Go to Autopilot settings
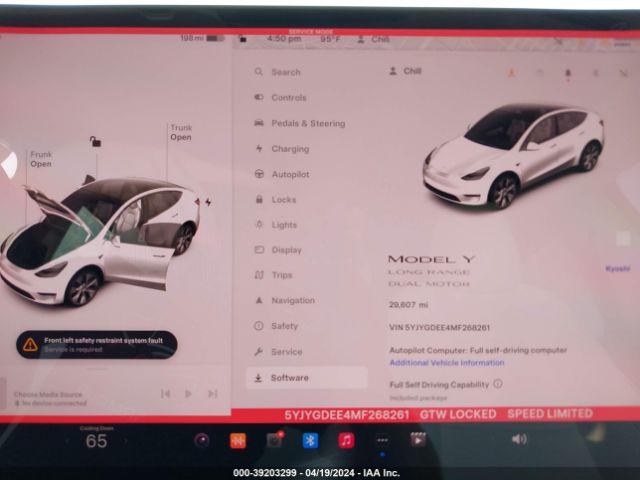This screenshot has width=640, height=480. pyautogui.click(x=282, y=174)
